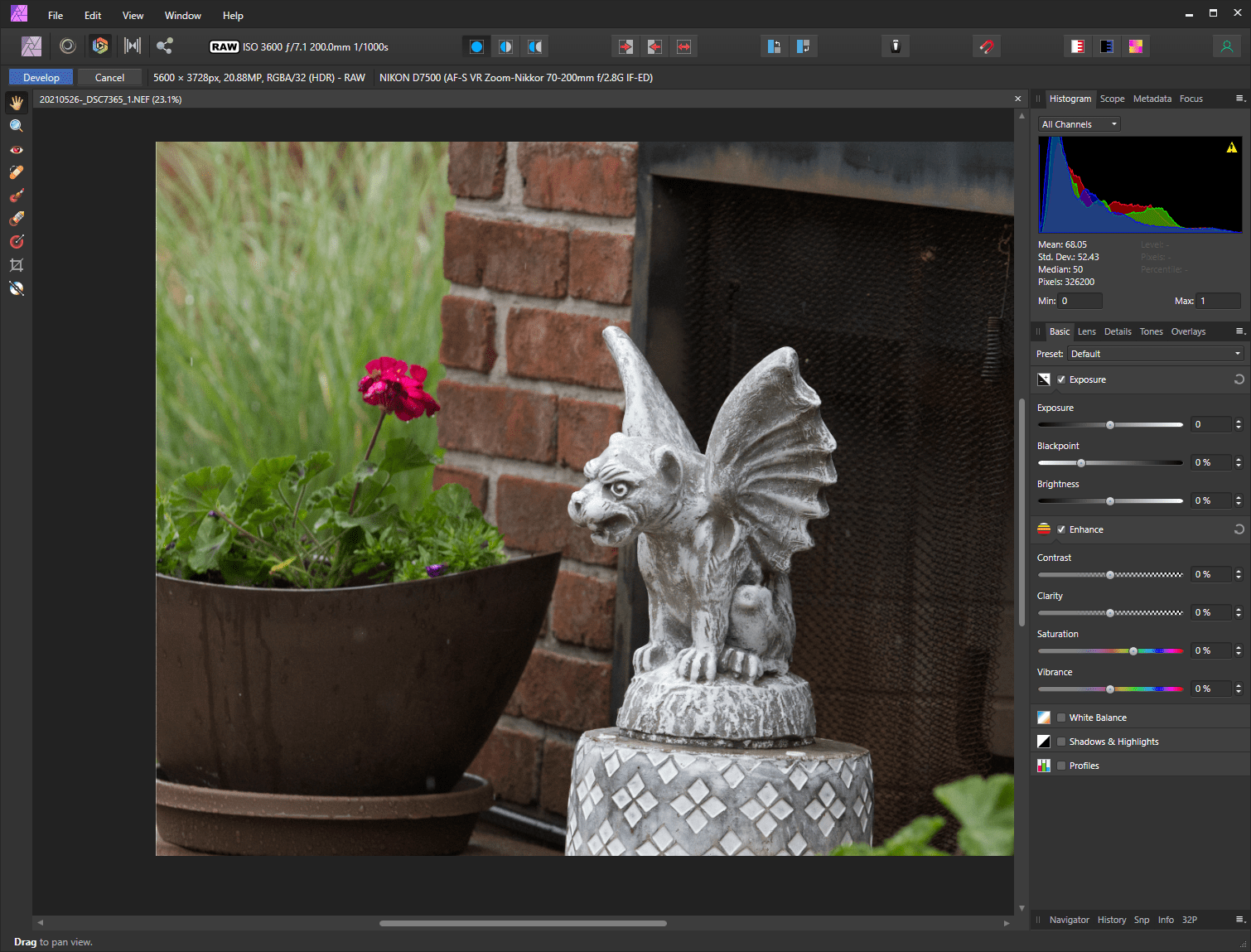Click the Sync After icon
The width and height of the screenshot is (1251, 952).
pyautogui.click(x=654, y=46)
